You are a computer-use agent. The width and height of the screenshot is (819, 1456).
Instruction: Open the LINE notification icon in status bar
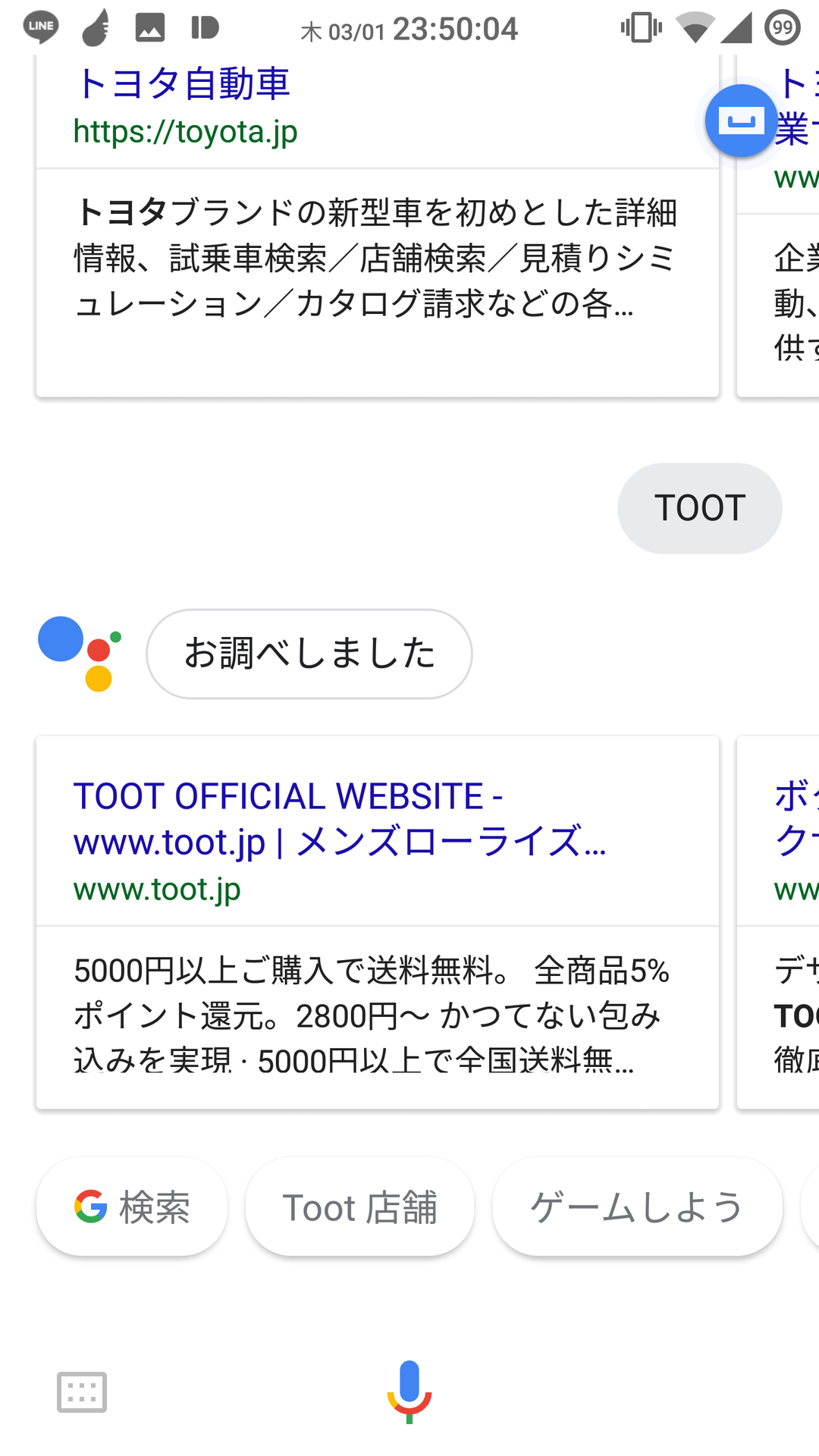point(41,28)
